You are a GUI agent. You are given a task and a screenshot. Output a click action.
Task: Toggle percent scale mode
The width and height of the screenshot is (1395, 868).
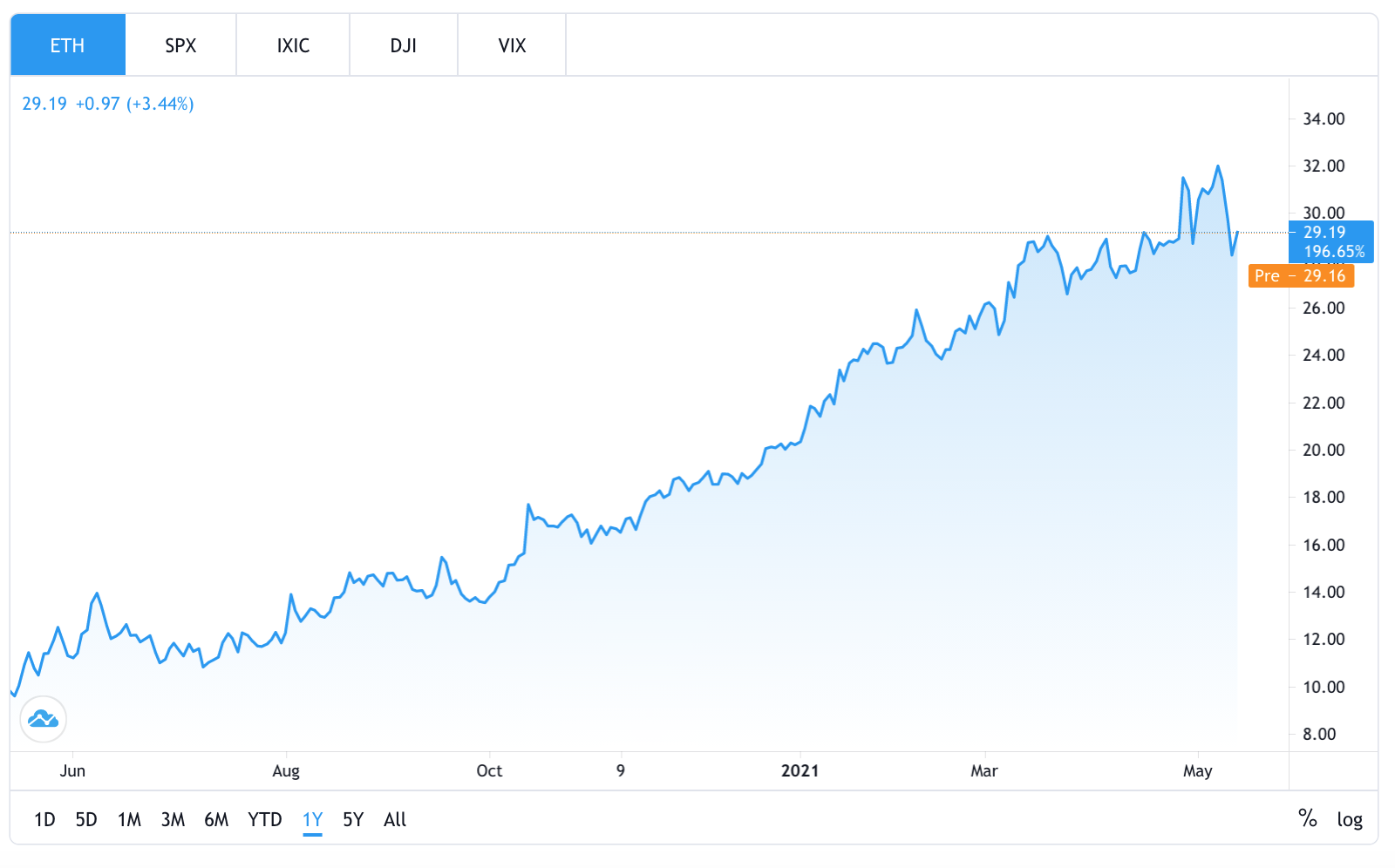[1307, 818]
